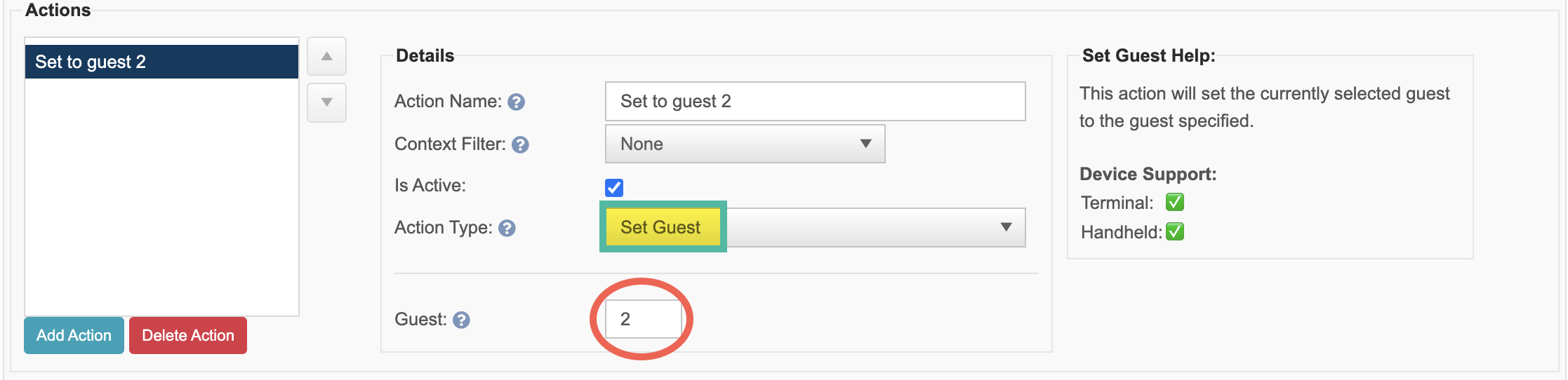The image size is (1568, 380).
Task: Focus the Action Name text field
Action: pos(815,102)
